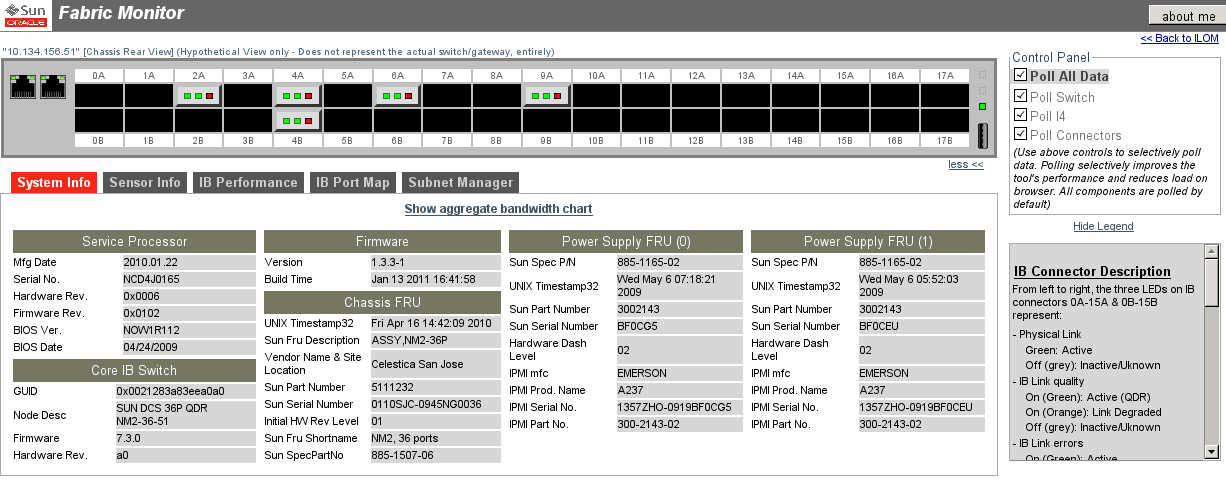Click the empty 17B connector slot
This screenshot has width=1226, height=484.
(944, 121)
